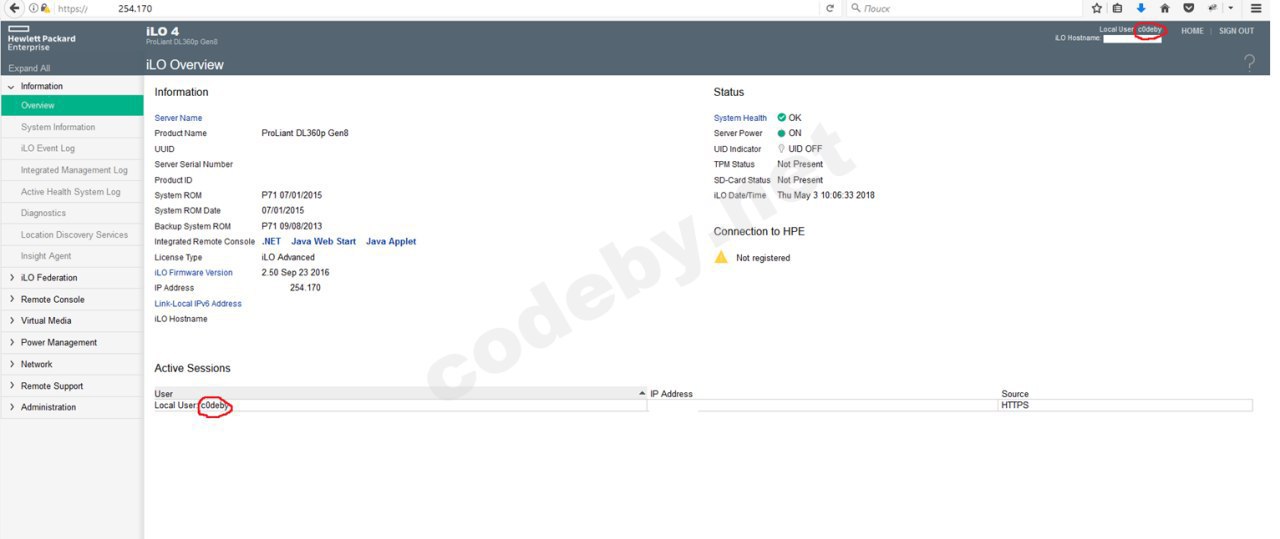The width and height of the screenshot is (1280, 539).
Task: Click System ROM value P71 07/01/2015
Action: point(291,195)
